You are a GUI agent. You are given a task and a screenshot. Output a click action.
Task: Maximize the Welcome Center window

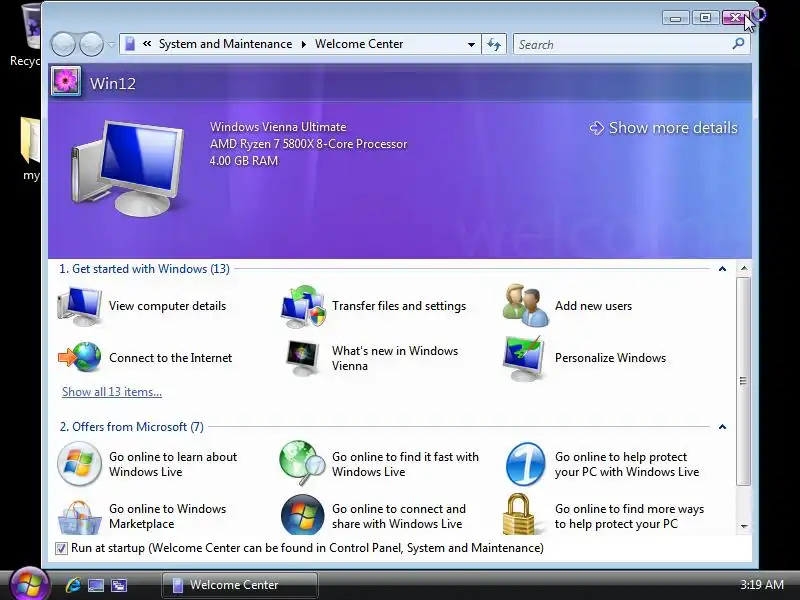(x=705, y=18)
